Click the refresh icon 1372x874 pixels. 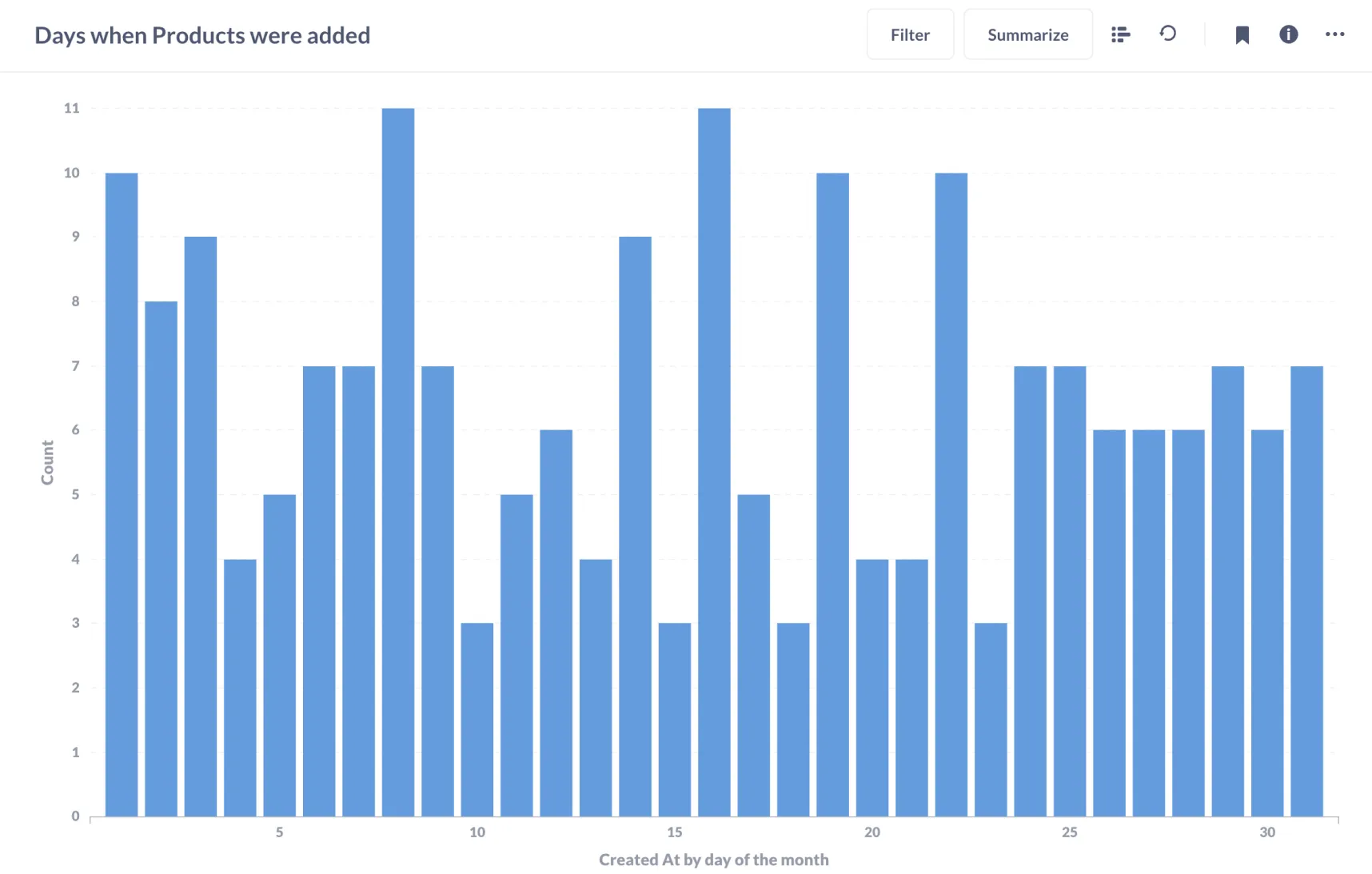(1168, 34)
